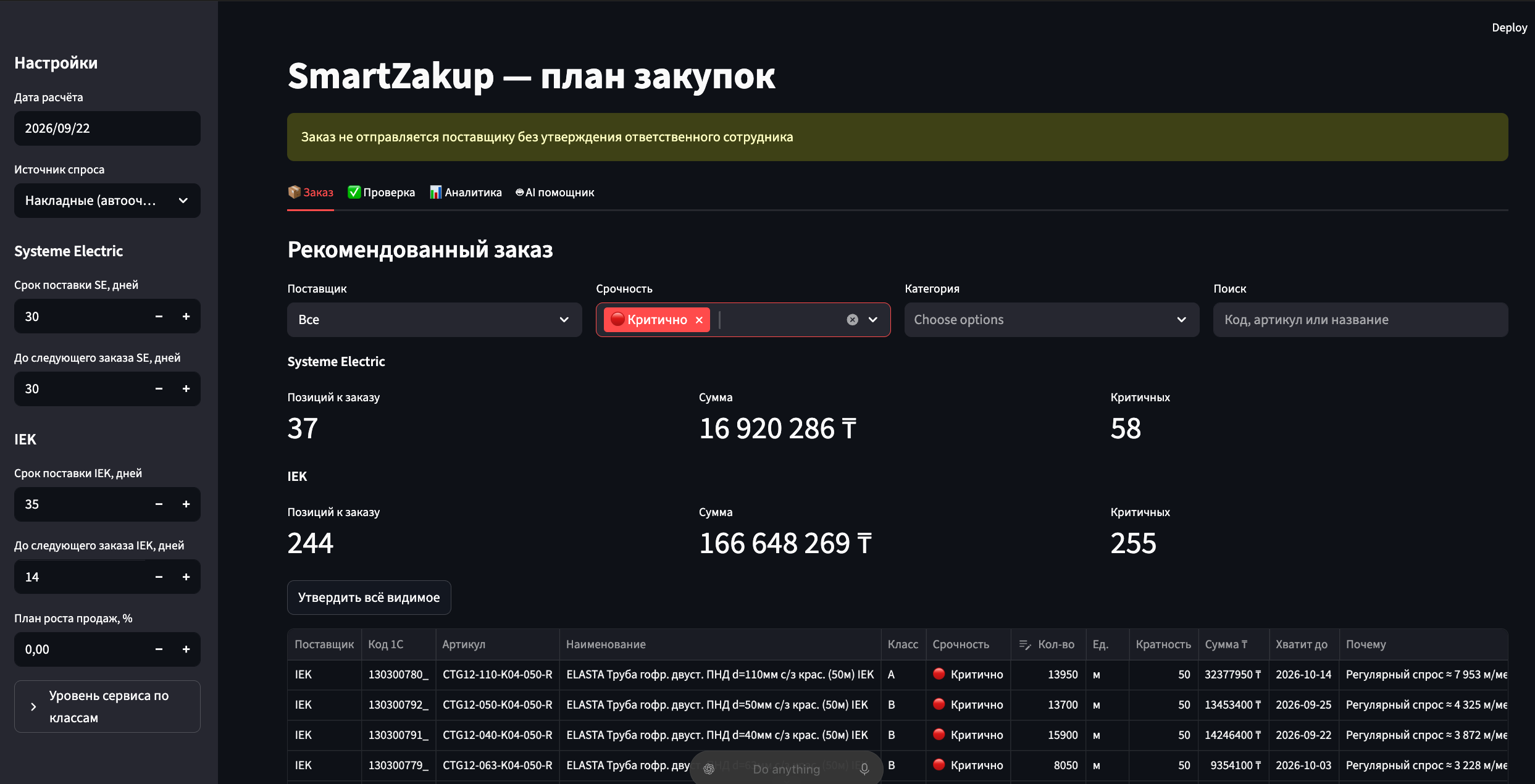Click the Артикул column header
1535x784 pixels.
click(497, 644)
